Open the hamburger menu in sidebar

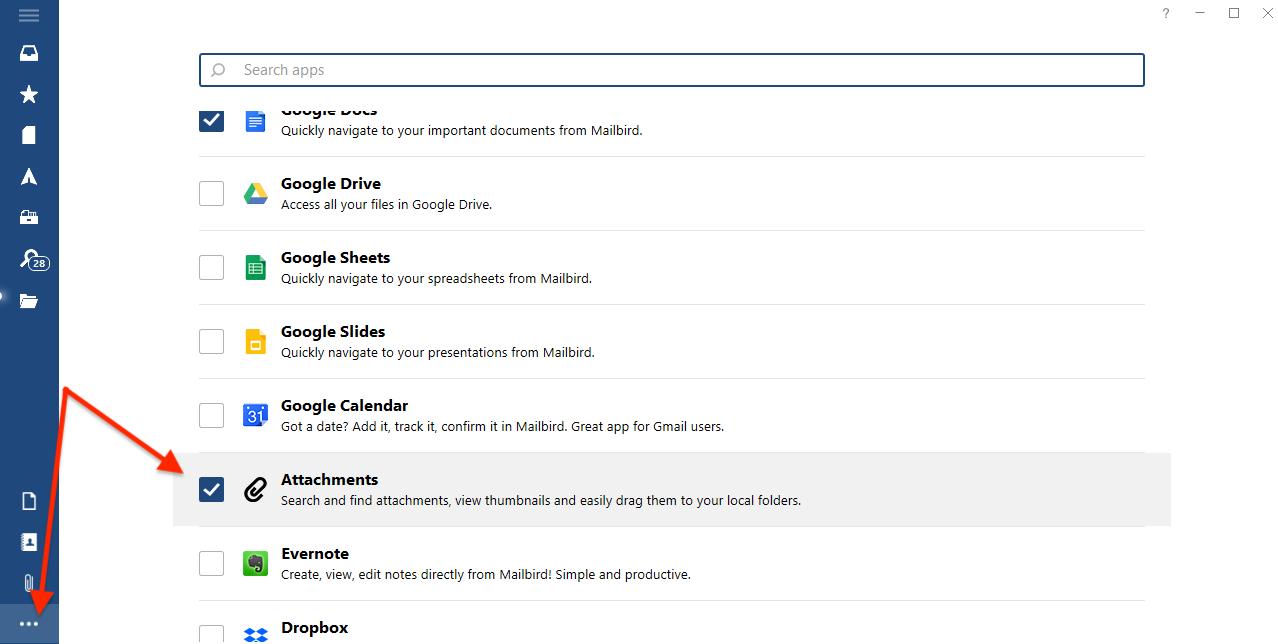point(29,15)
